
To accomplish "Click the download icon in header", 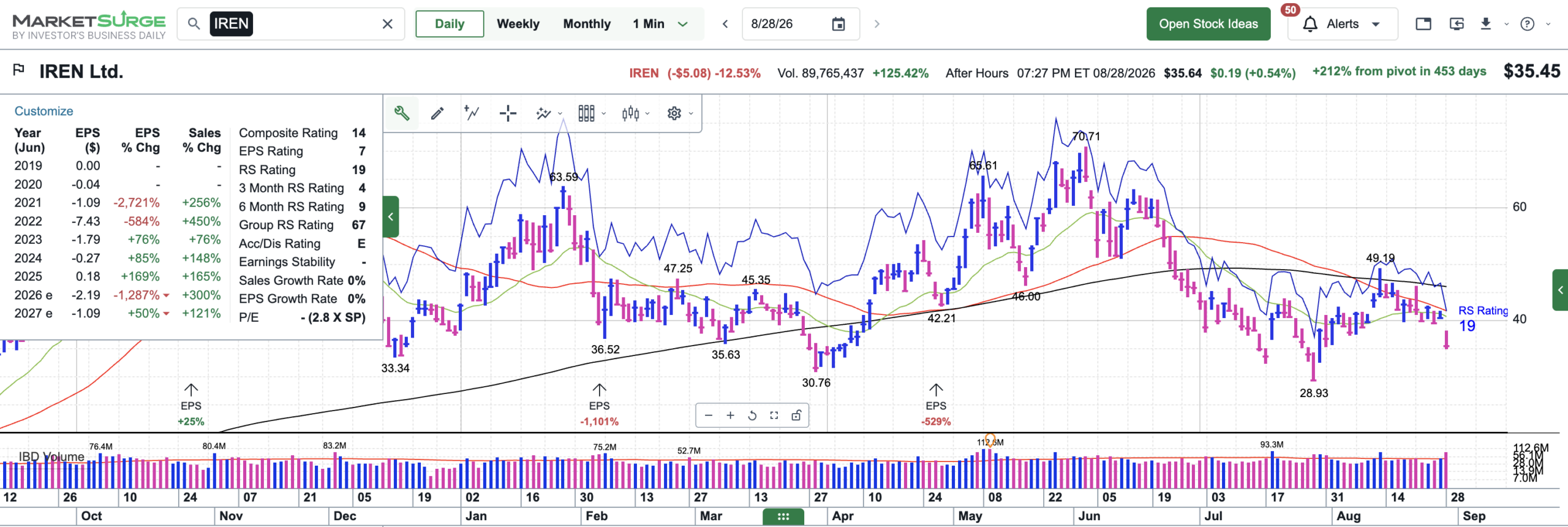I will coord(1485,24).
